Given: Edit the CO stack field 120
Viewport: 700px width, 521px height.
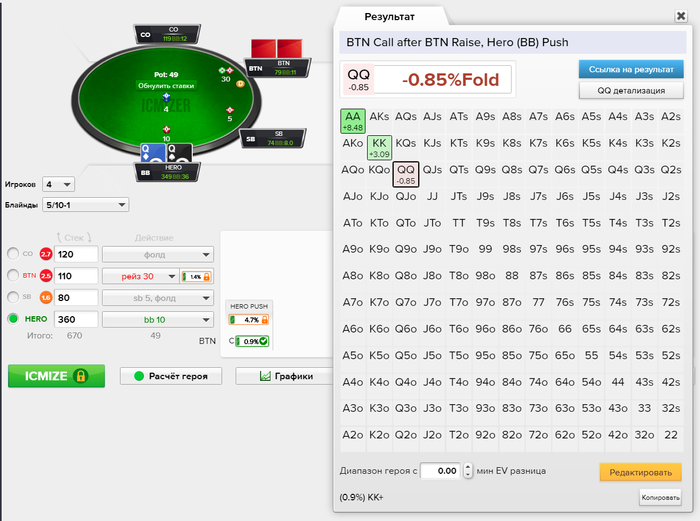Looking at the screenshot, I should [x=76, y=254].
